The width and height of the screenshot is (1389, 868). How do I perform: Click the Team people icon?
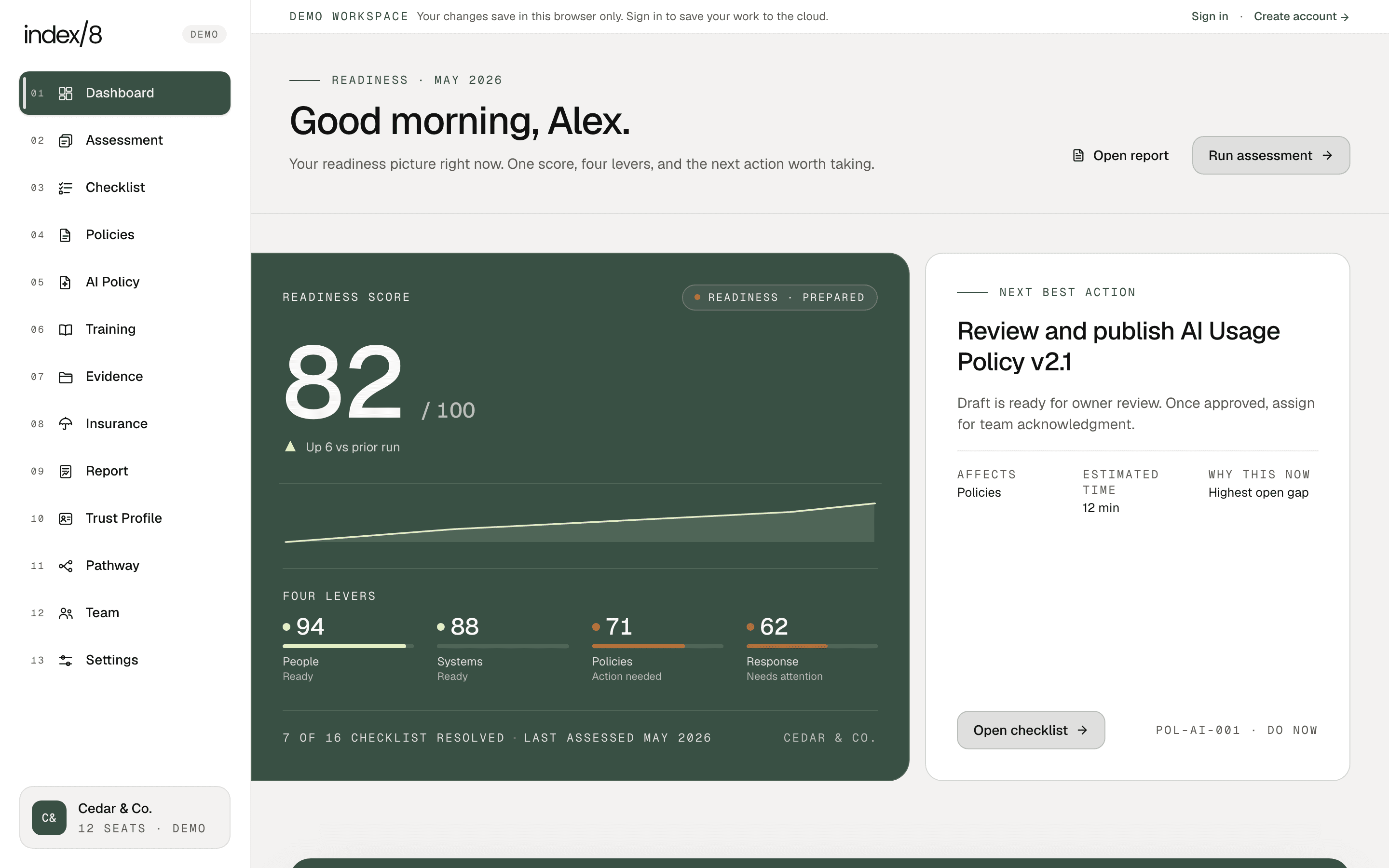pyautogui.click(x=66, y=613)
